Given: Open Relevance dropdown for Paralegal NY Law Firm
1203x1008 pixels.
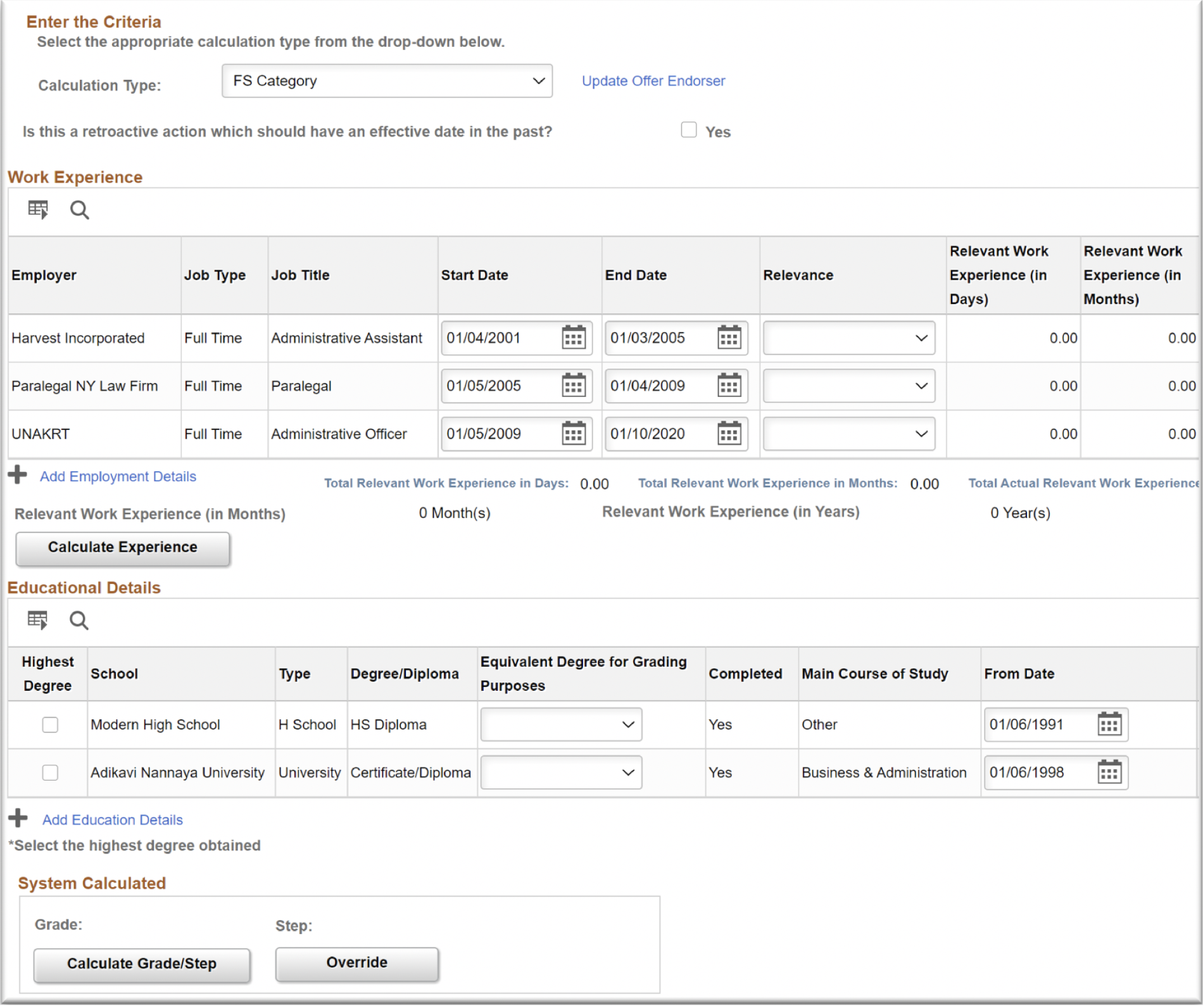Looking at the screenshot, I should [848, 386].
